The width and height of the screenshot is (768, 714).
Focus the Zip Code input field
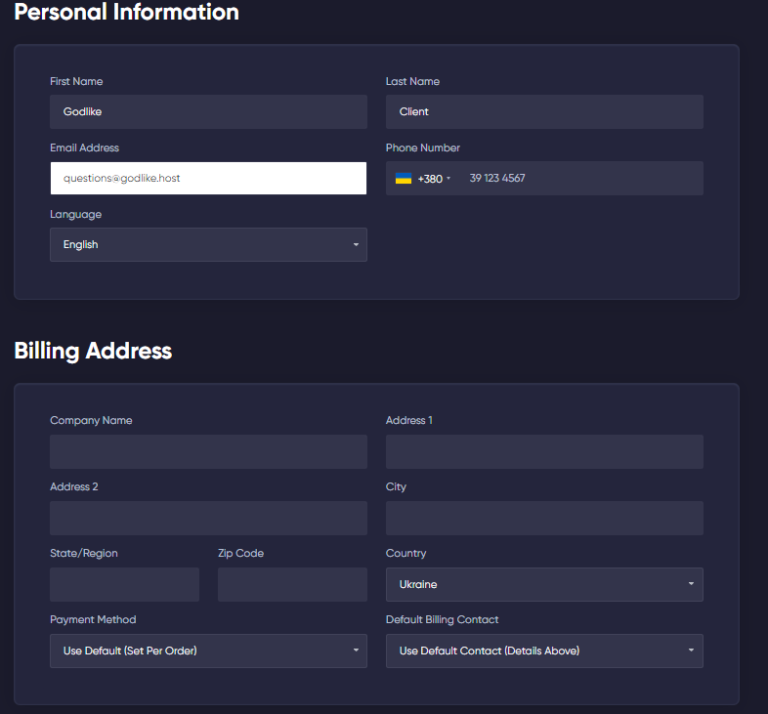(x=292, y=585)
